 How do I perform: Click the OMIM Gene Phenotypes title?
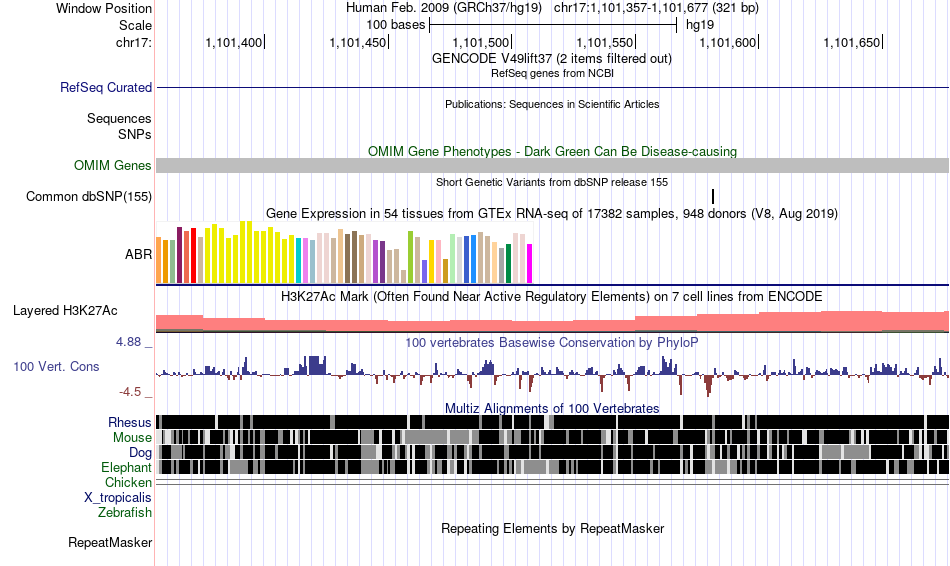(552, 151)
